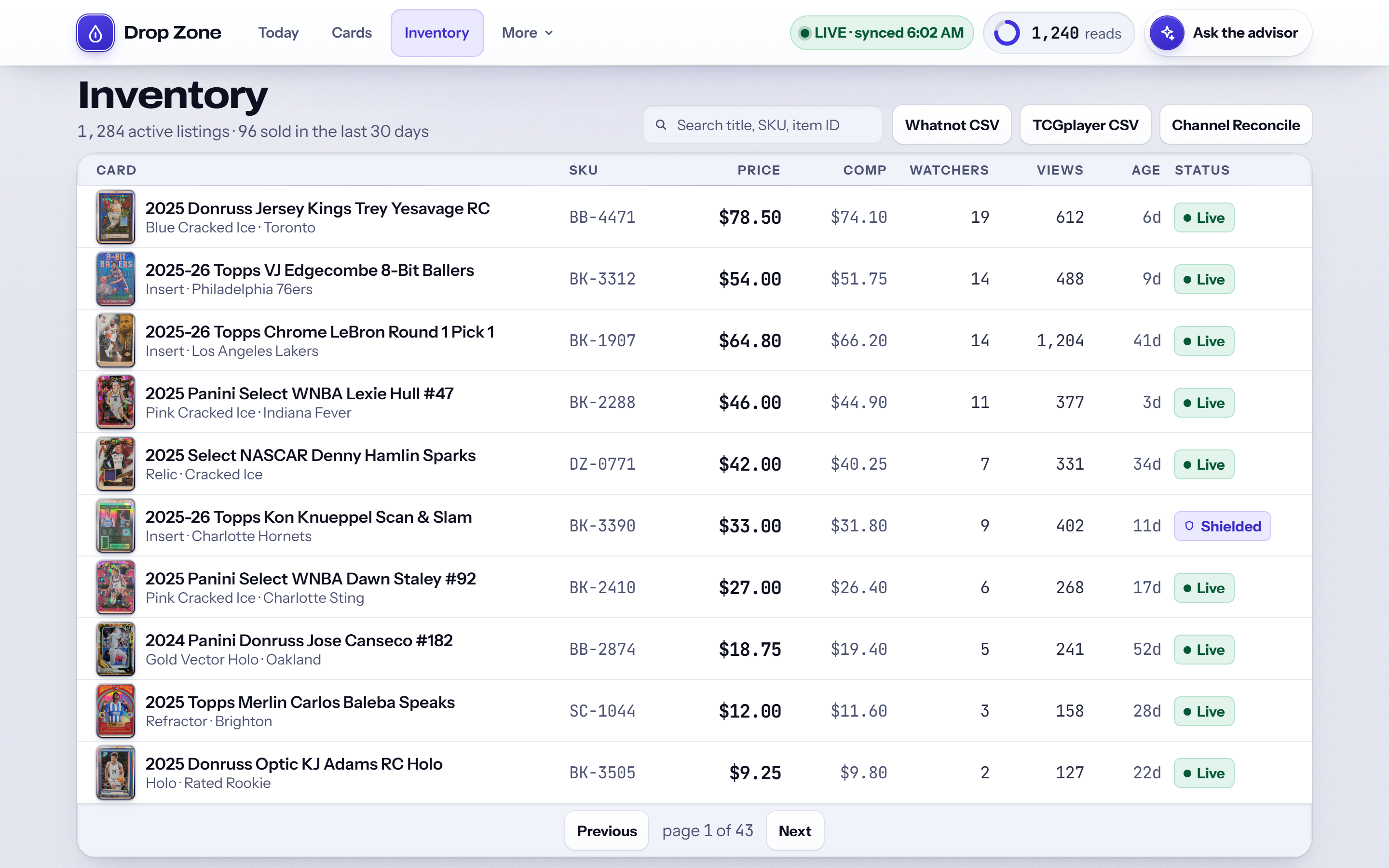Open Trey Yesavage card thumbnail
This screenshot has height=868, width=1389.
point(116,217)
